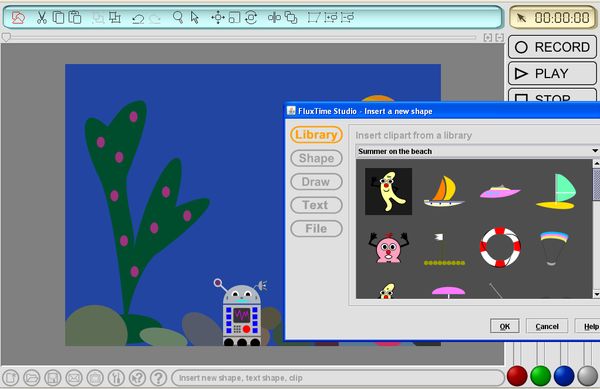The height and width of the screenshot is (389, 600).
Task: Click the ungroup shapes toolbar icon
Action: (115, 18)
